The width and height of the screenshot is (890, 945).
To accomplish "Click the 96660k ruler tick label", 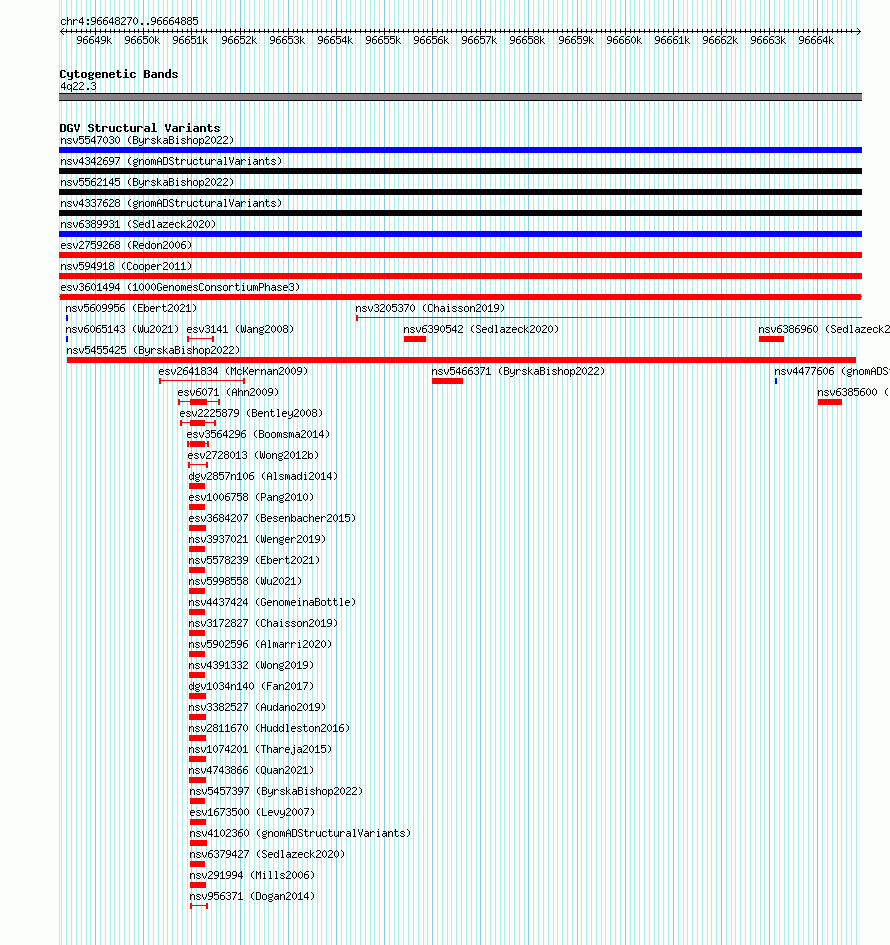I will (x=624, y=40).
